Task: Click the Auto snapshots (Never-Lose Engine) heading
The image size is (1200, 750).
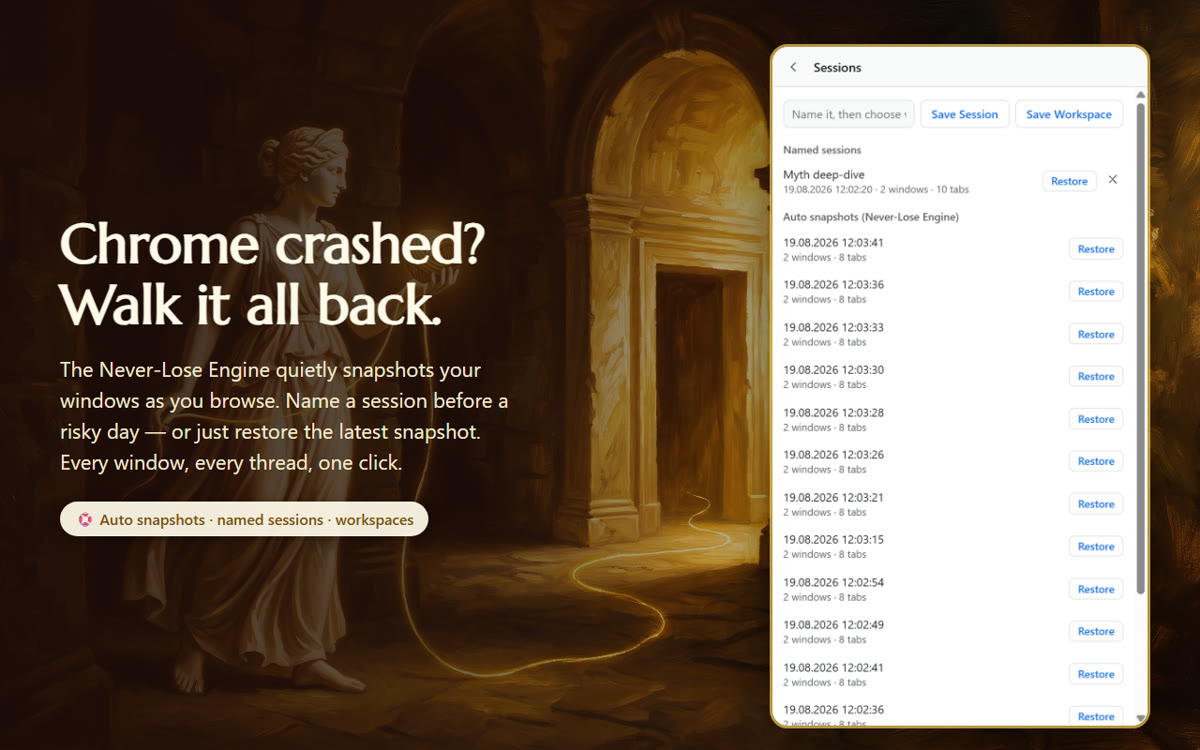Action: coord(871,217)
